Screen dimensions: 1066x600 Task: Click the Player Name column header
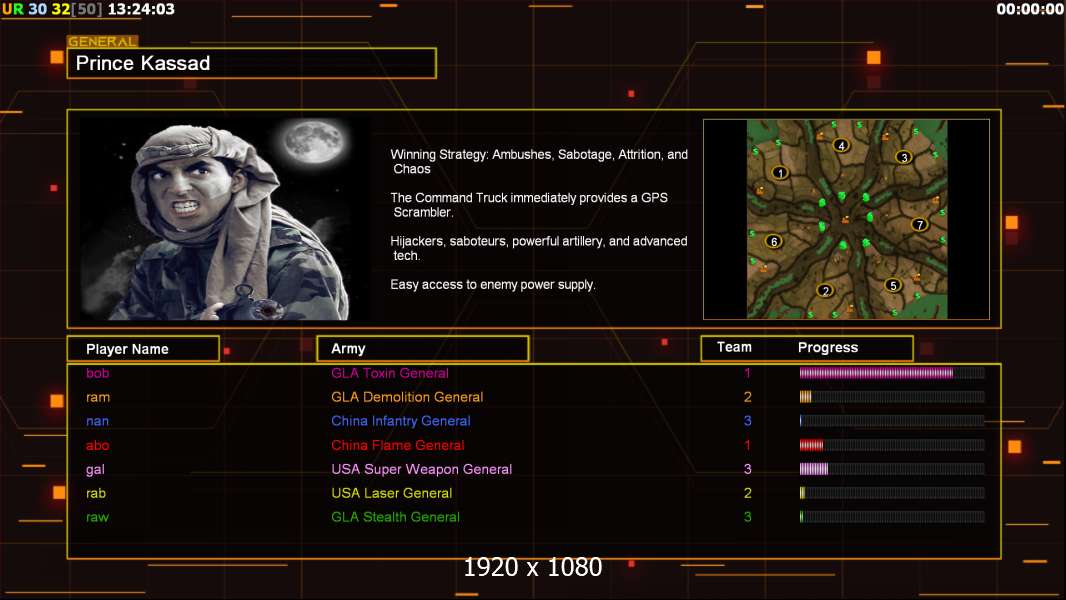pyautogui.click(x=143, y=349)
